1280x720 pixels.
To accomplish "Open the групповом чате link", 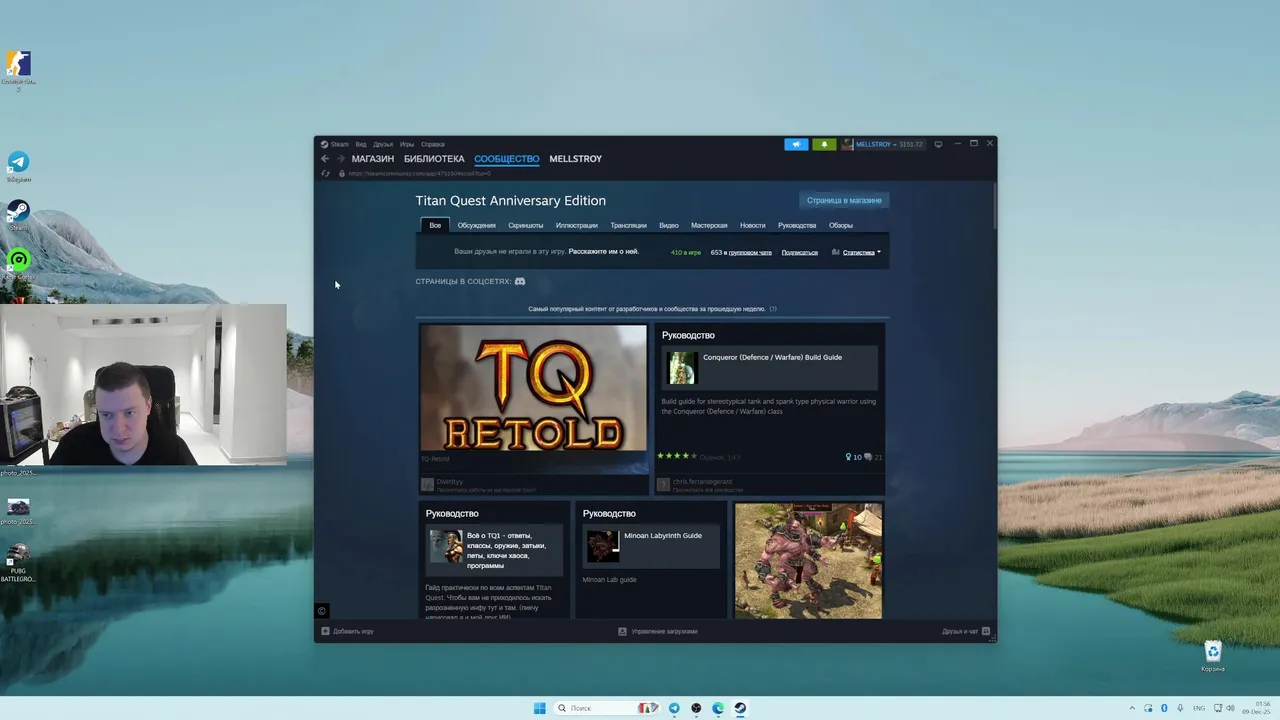I will pos(750,253).
